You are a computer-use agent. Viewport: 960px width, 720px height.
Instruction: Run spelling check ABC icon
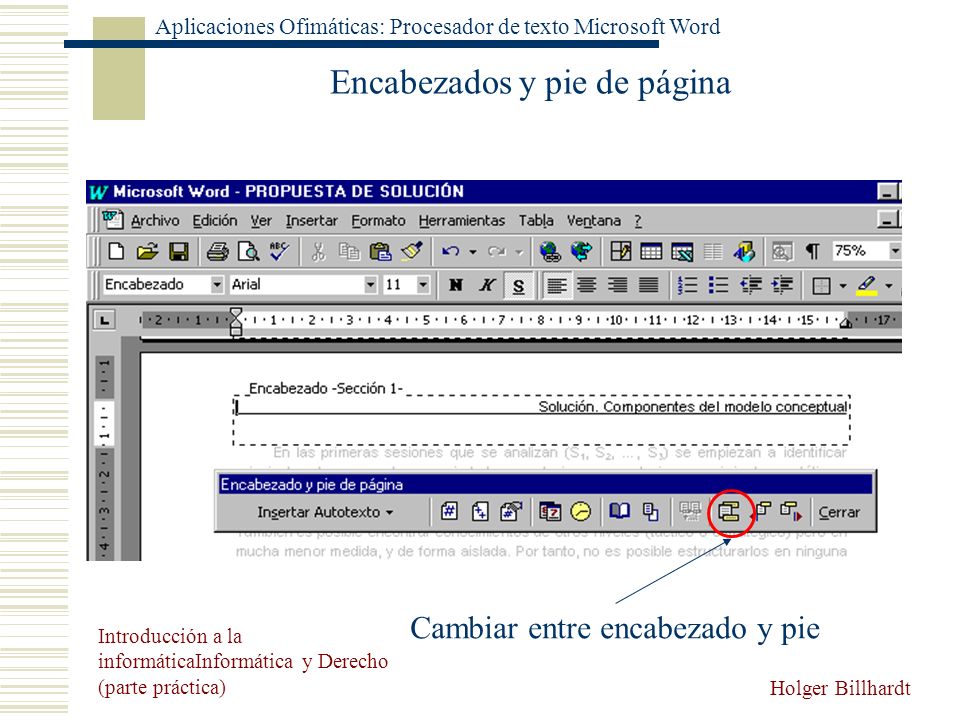coord(280,252)
